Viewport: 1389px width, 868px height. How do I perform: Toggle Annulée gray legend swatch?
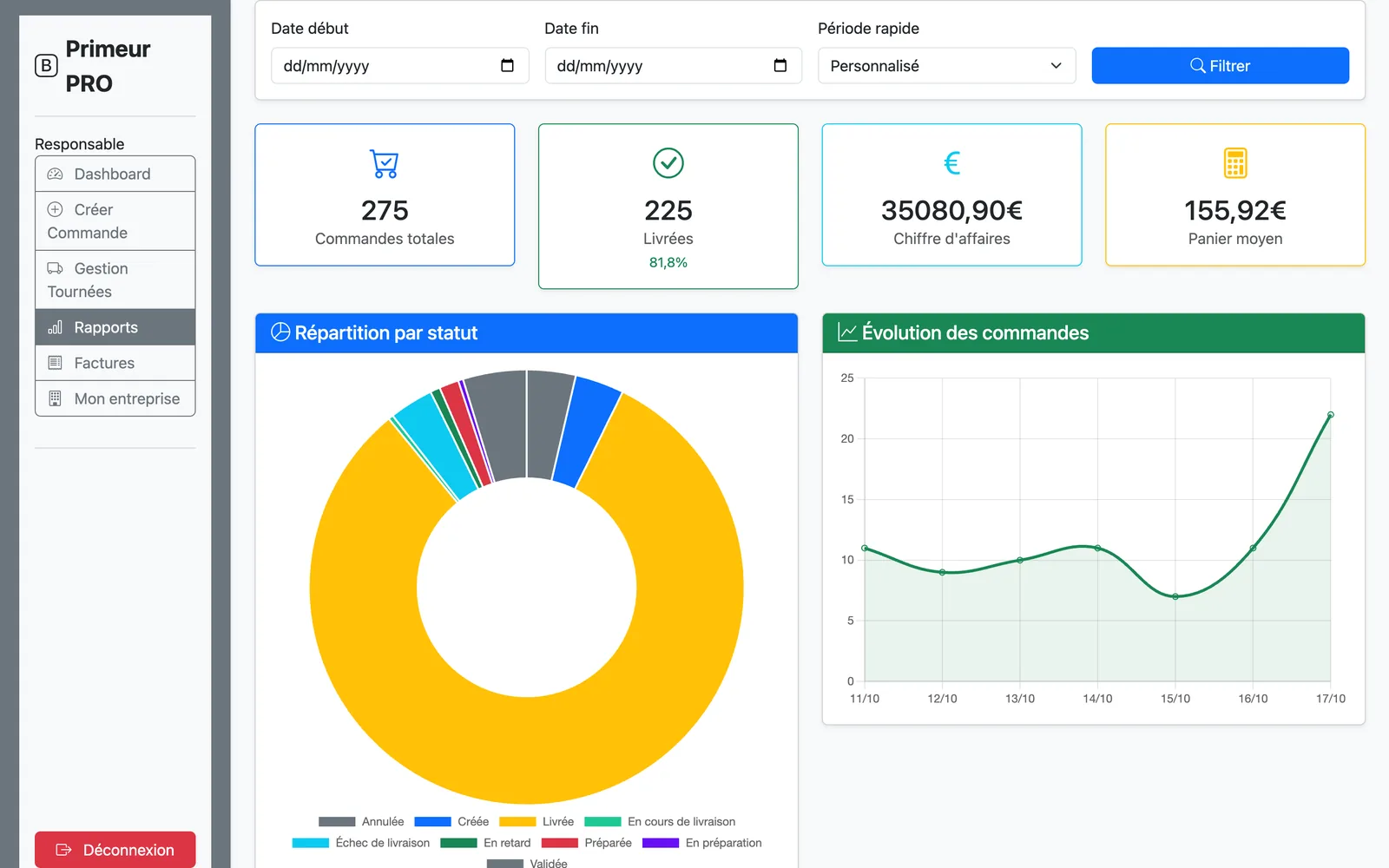coord(337,821)
